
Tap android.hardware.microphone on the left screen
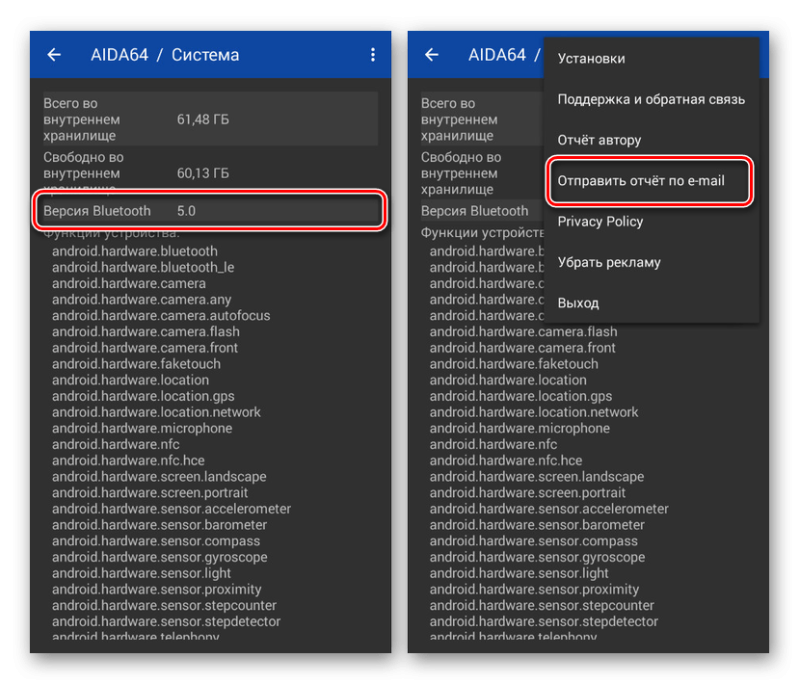(x=142, y=428)
